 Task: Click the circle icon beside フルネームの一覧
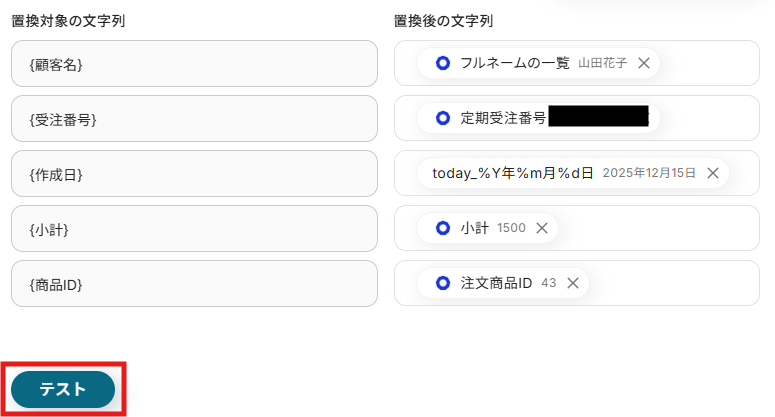[443, 63]
